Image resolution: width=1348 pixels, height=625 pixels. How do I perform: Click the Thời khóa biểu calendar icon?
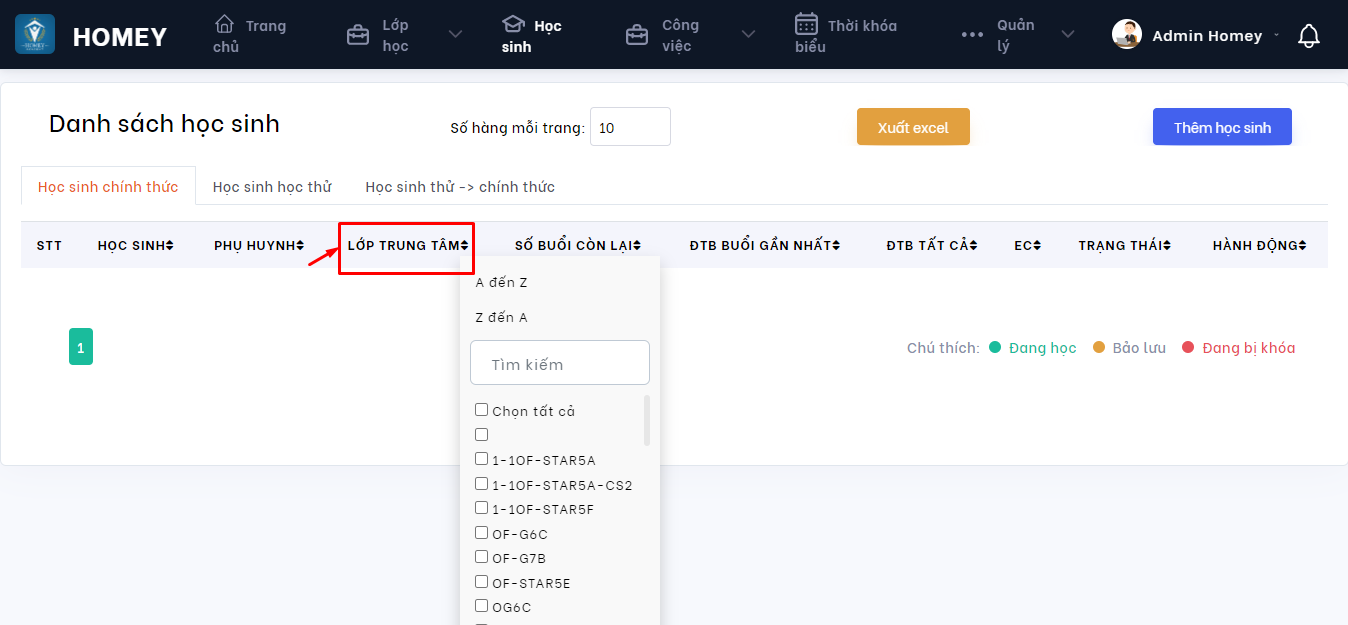pos(806,24)
